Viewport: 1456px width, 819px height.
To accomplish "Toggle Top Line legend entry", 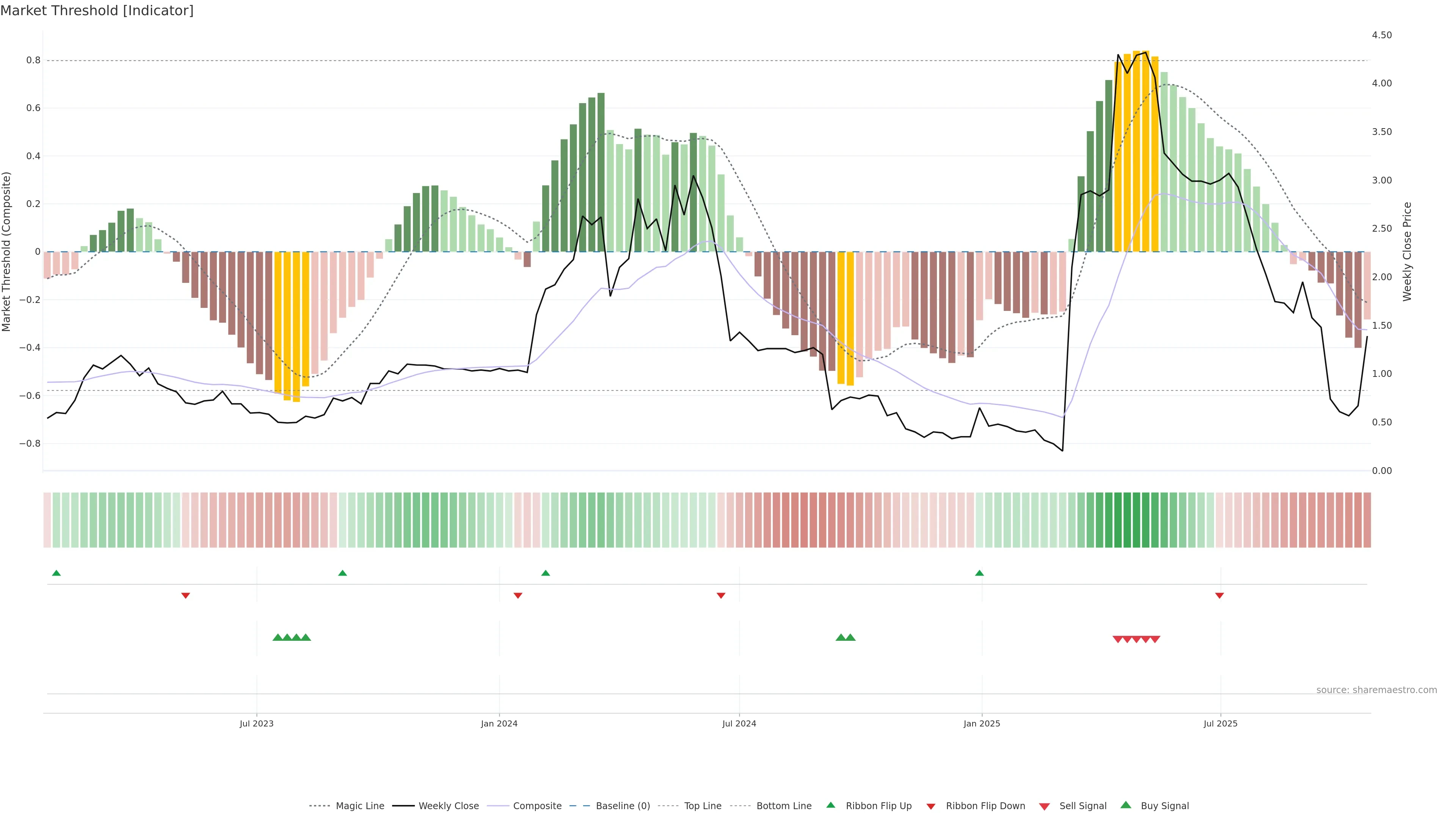I will pos(703,806).
